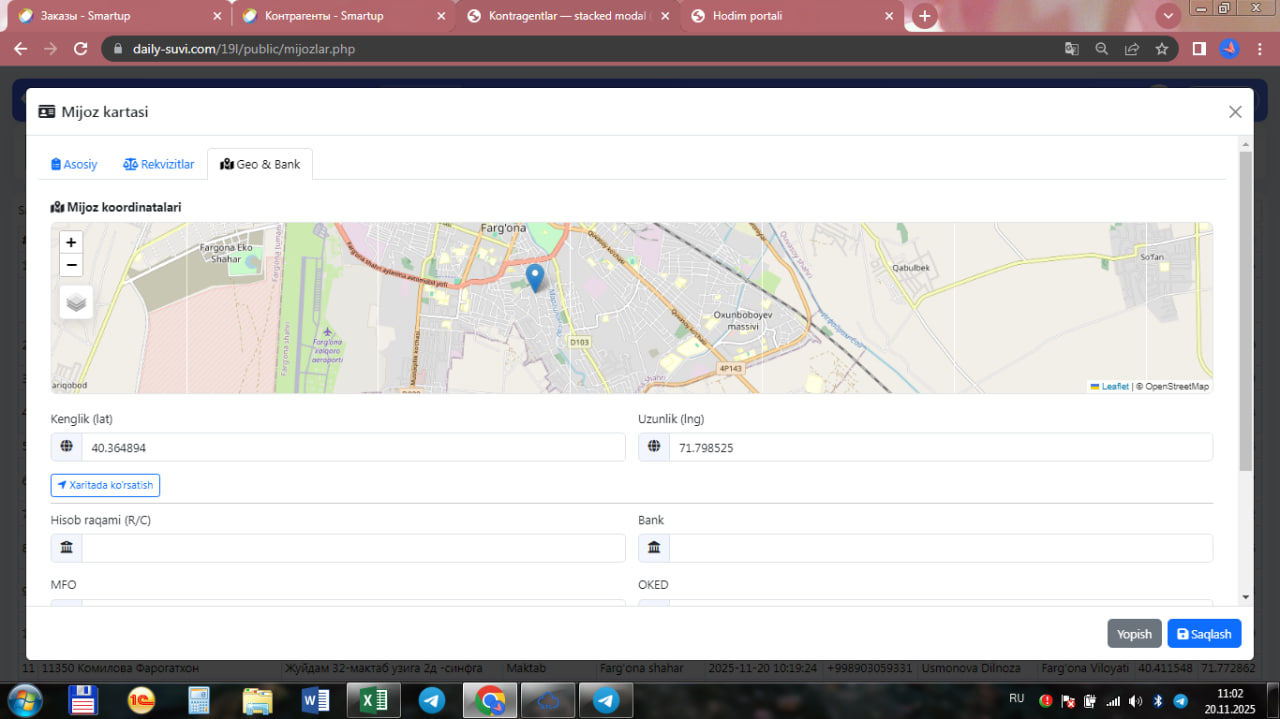The image size is (1280, 719).
Task: Focus the Uzunlik (lng) field
Action: 940,448
